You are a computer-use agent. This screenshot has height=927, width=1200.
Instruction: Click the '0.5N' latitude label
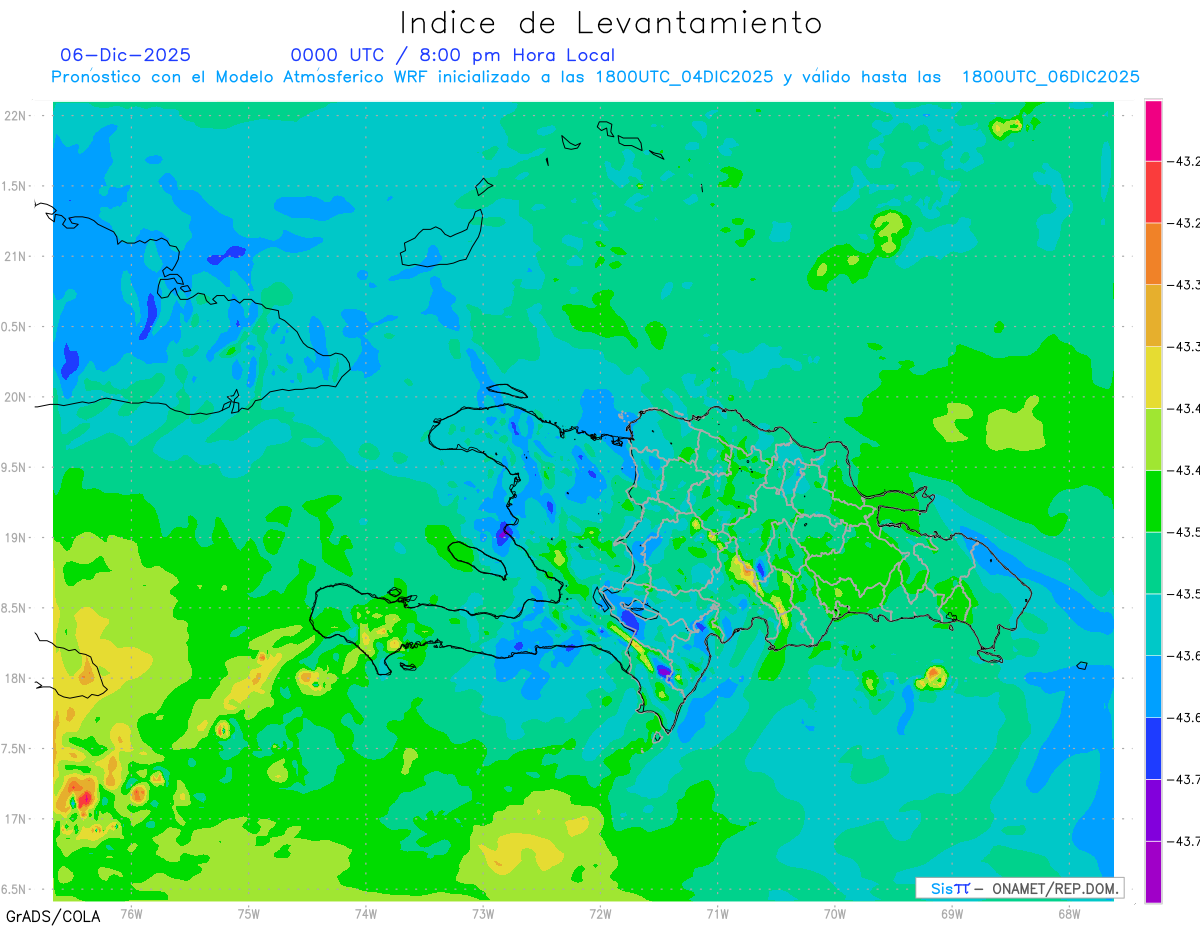coord(13,327)
